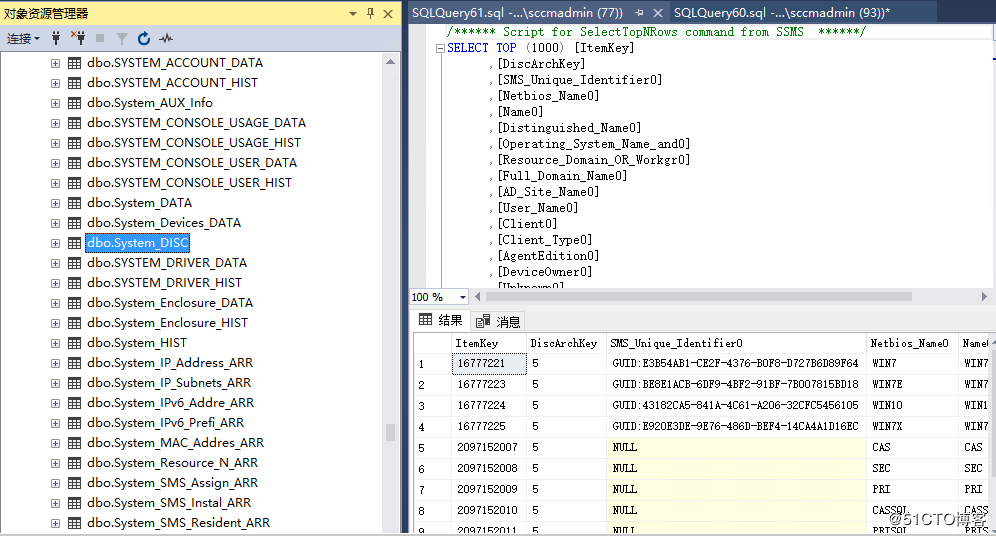Screen dimensions: 996x536
Task: Click cell 2097152007 in results grid
Action: point(488,448)
